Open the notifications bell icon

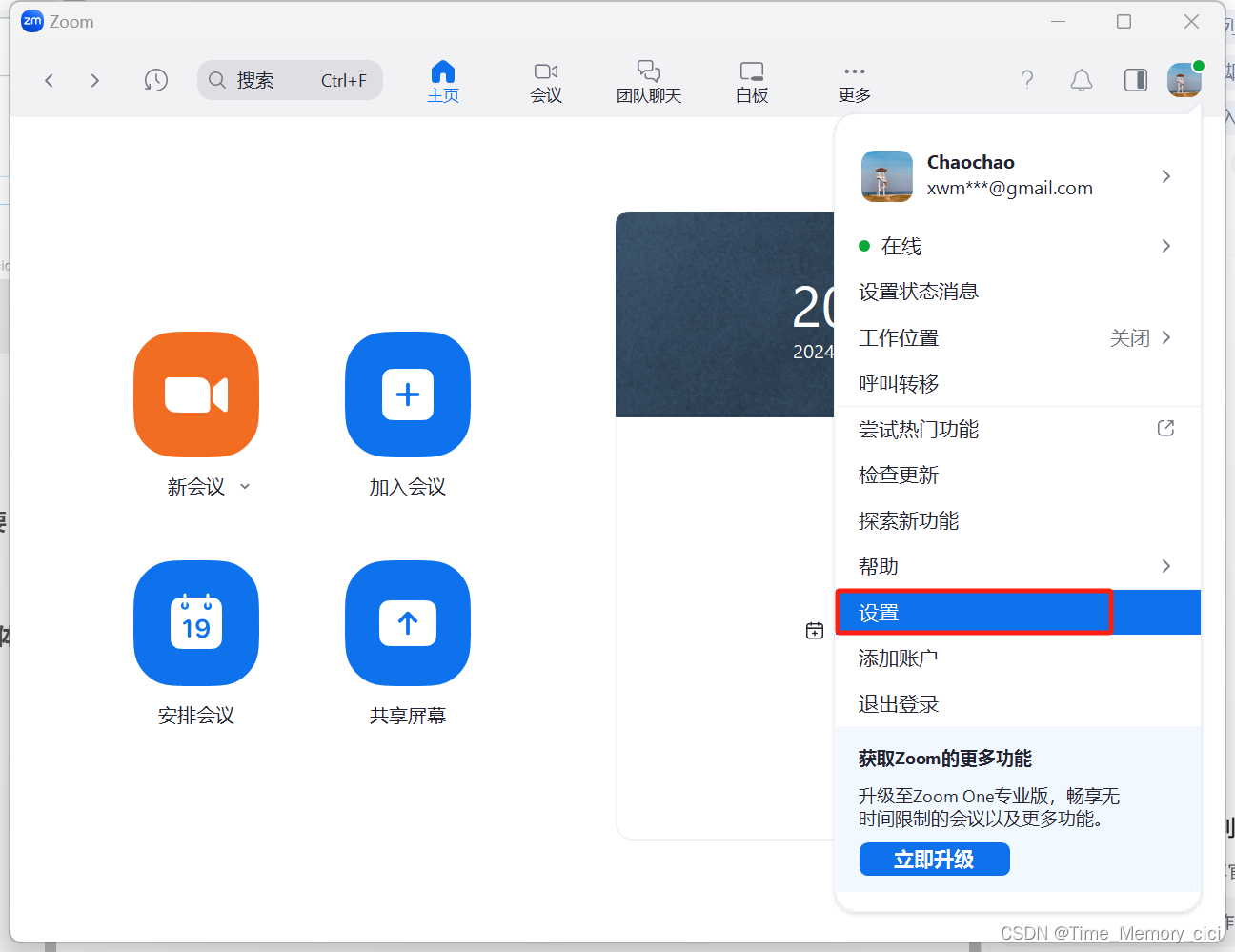[x=1082, y=80]
